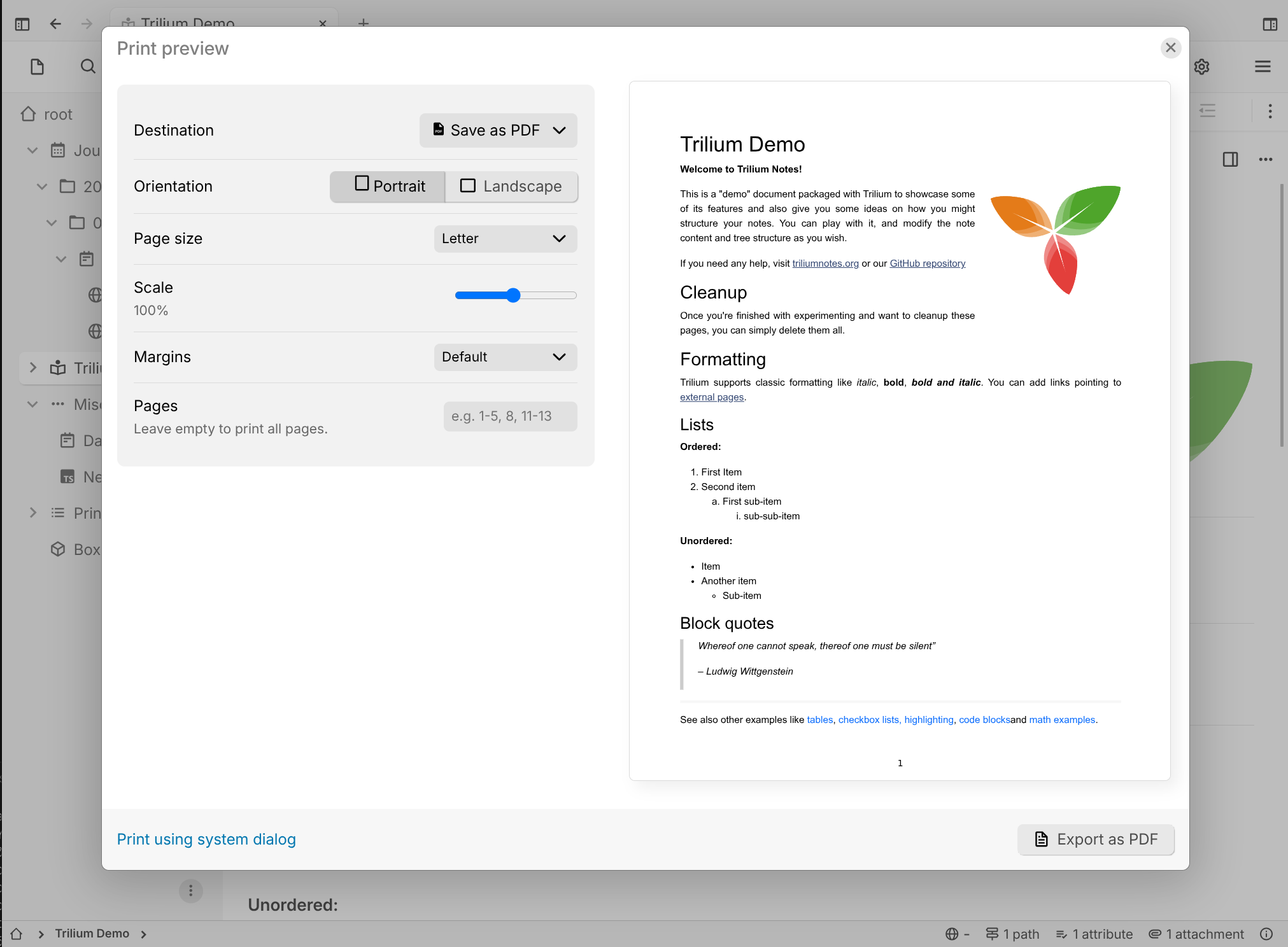The height and width of the screenshot is (947, 1288).
Task: Focus the Pages range input field
Action: [510, 416]
